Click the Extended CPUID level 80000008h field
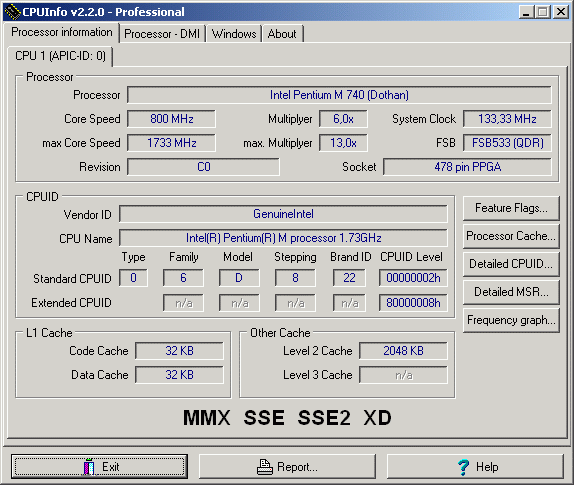 click(x=413, y=303)
